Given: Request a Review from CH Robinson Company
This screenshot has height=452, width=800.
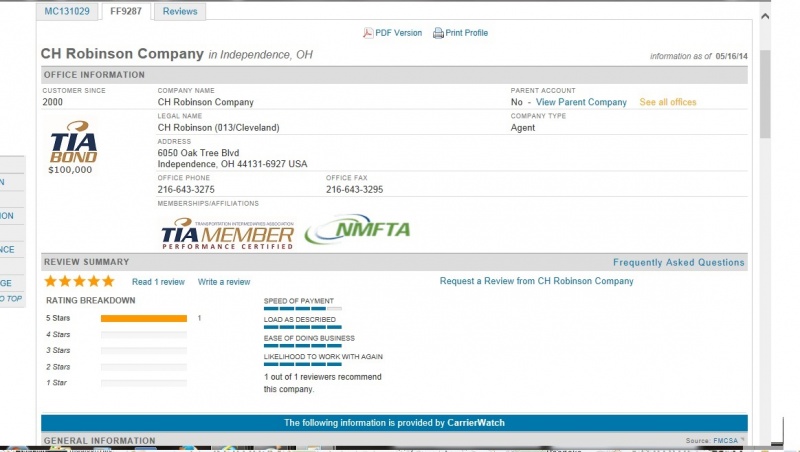Looking at the screenshot, I should (x=536, y=281).
